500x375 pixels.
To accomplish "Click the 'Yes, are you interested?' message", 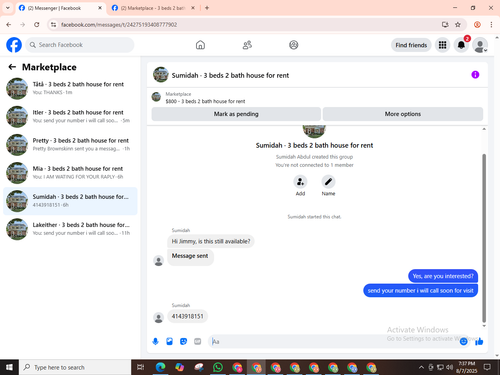I will pos(443,276).
